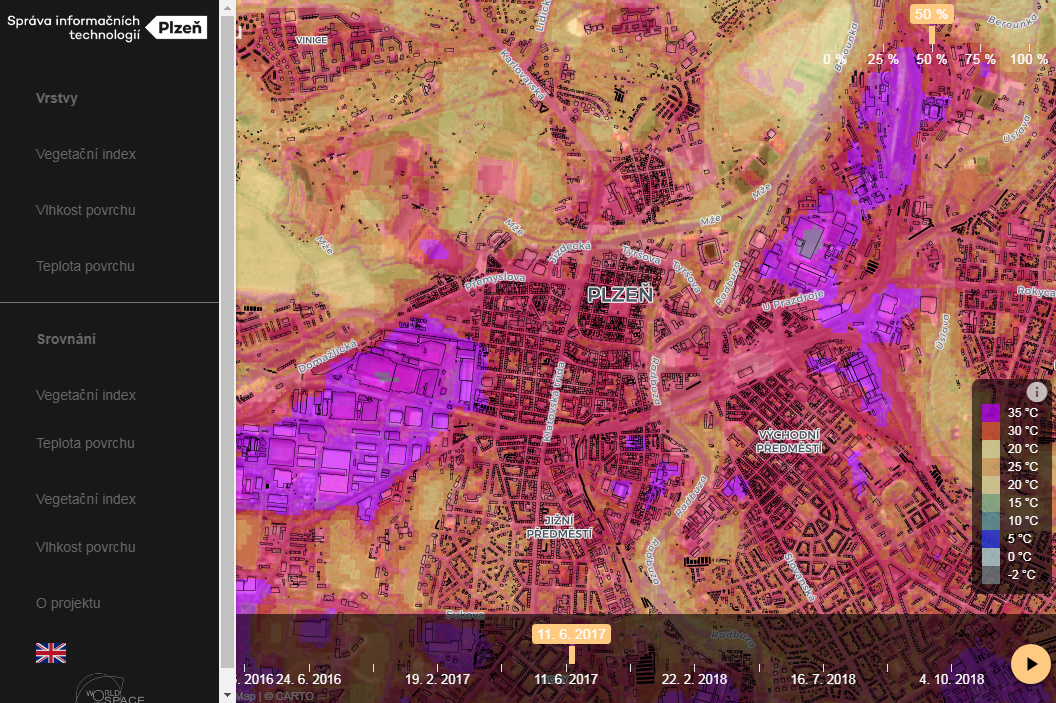Set opacity to 75 % tick

coord(980,59)
